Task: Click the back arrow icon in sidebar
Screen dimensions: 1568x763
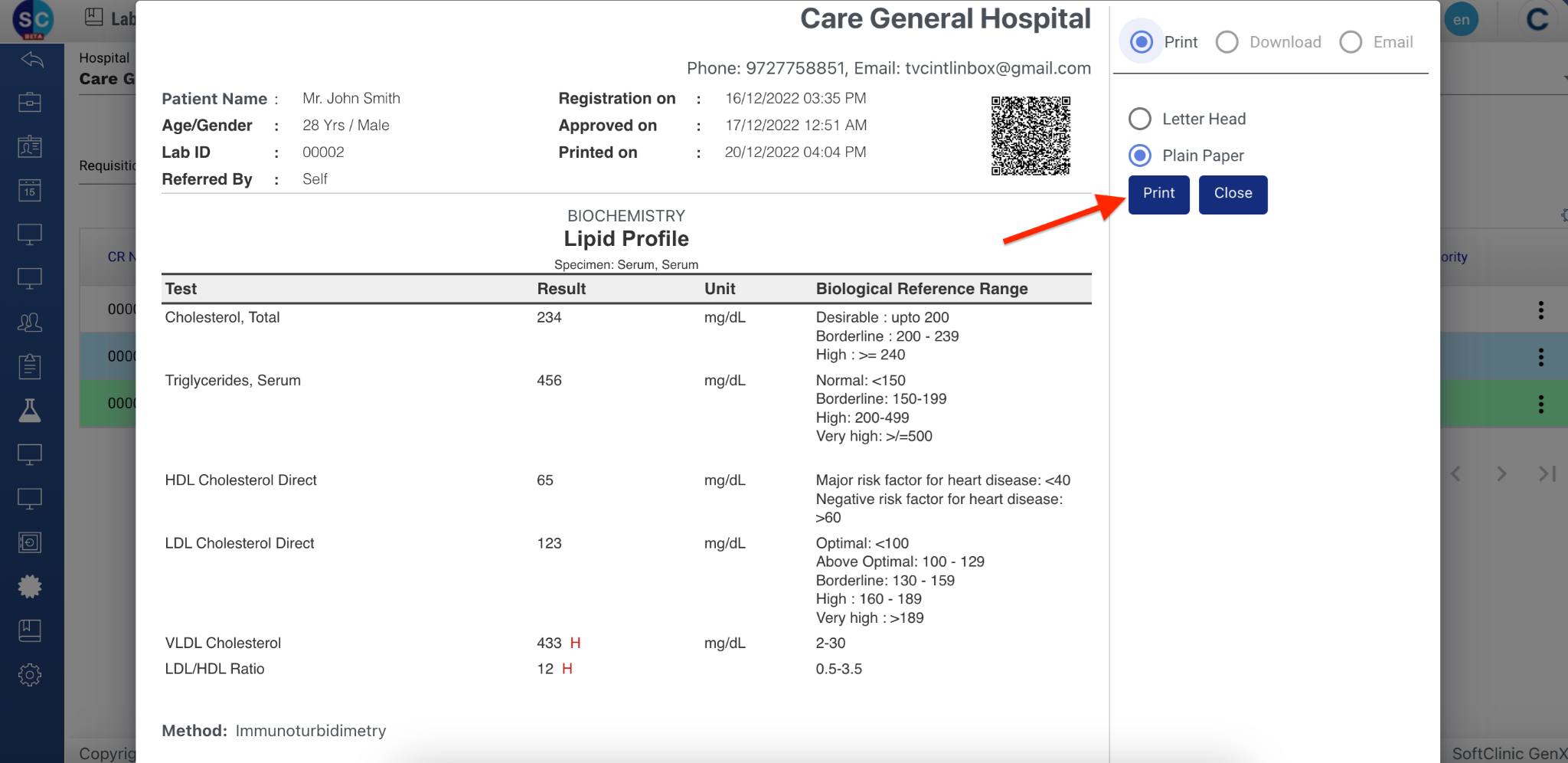Action: tap(31, 59)
